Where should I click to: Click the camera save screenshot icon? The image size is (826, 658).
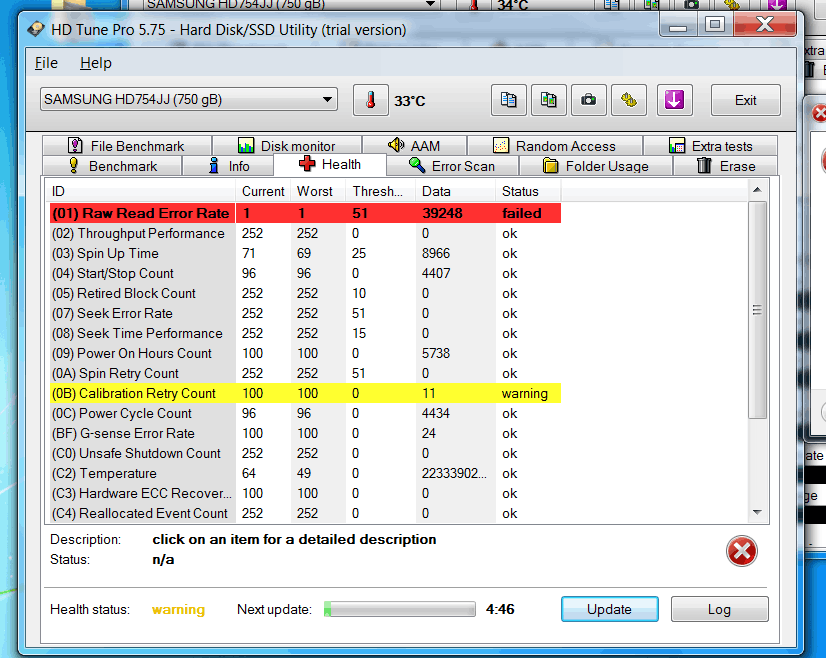point(588,100)
